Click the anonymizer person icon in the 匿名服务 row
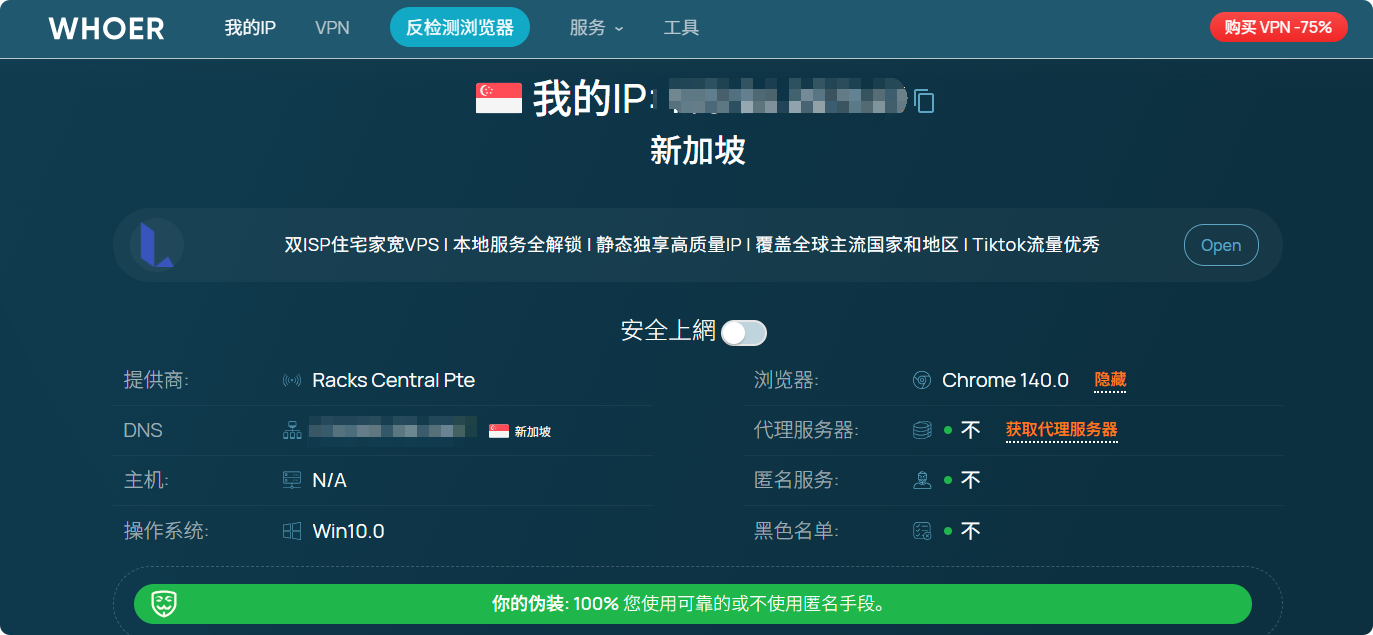Image resolution: width=1373 pixels, height=635 pixels. 922,481
